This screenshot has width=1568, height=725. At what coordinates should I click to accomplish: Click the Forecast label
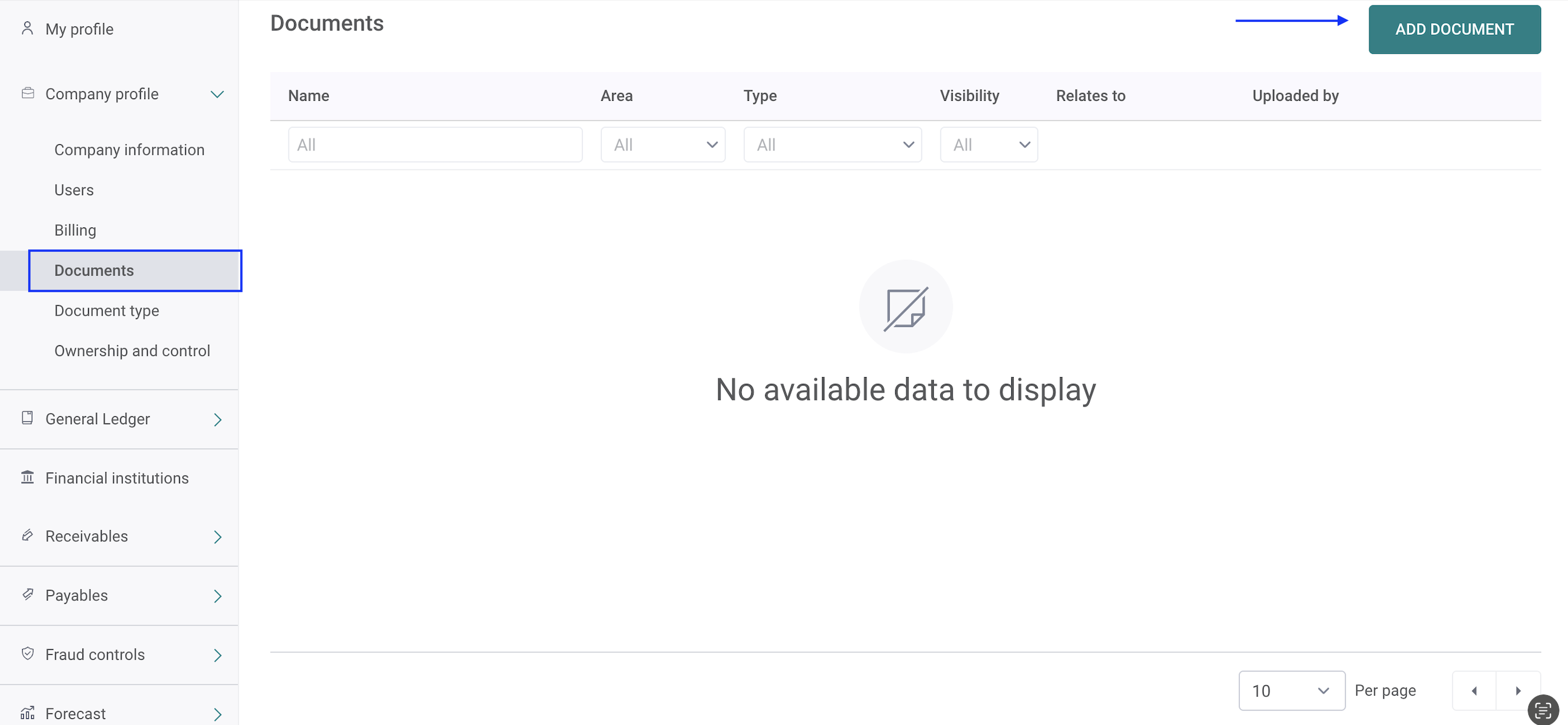76,713
